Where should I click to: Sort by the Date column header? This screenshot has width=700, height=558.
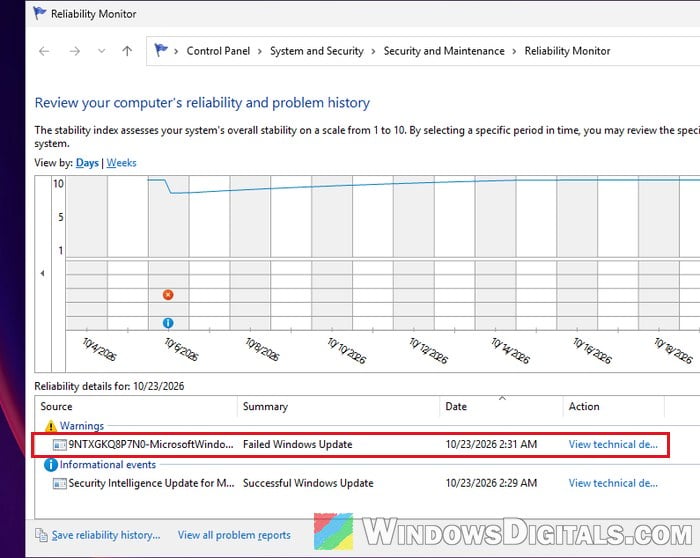click(x=501, y=406)
